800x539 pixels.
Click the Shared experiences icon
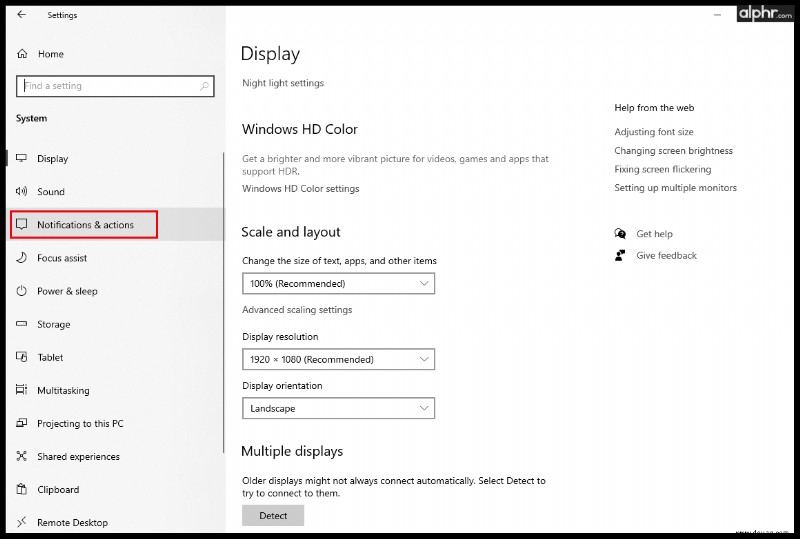[21, 456]
